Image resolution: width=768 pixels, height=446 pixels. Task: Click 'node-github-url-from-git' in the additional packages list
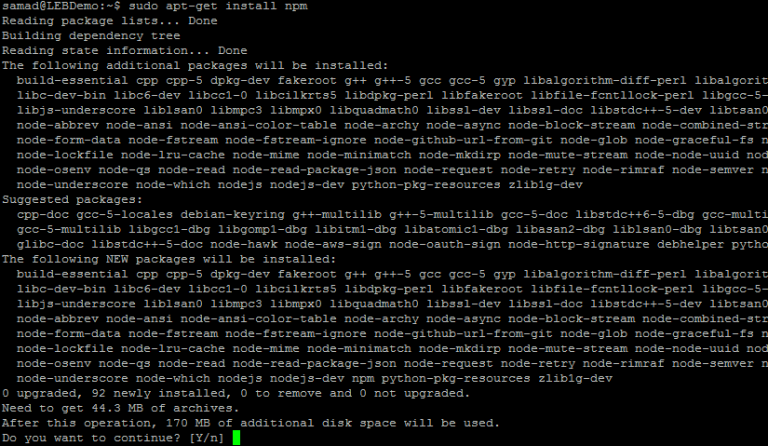click(463, 140)
